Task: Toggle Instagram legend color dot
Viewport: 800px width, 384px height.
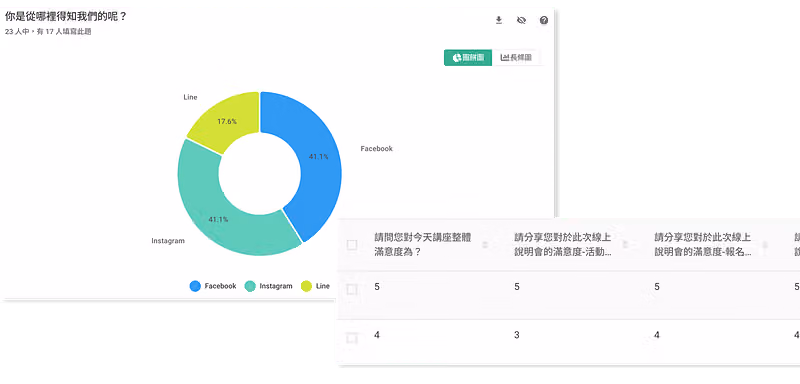Action: [250, 286]
